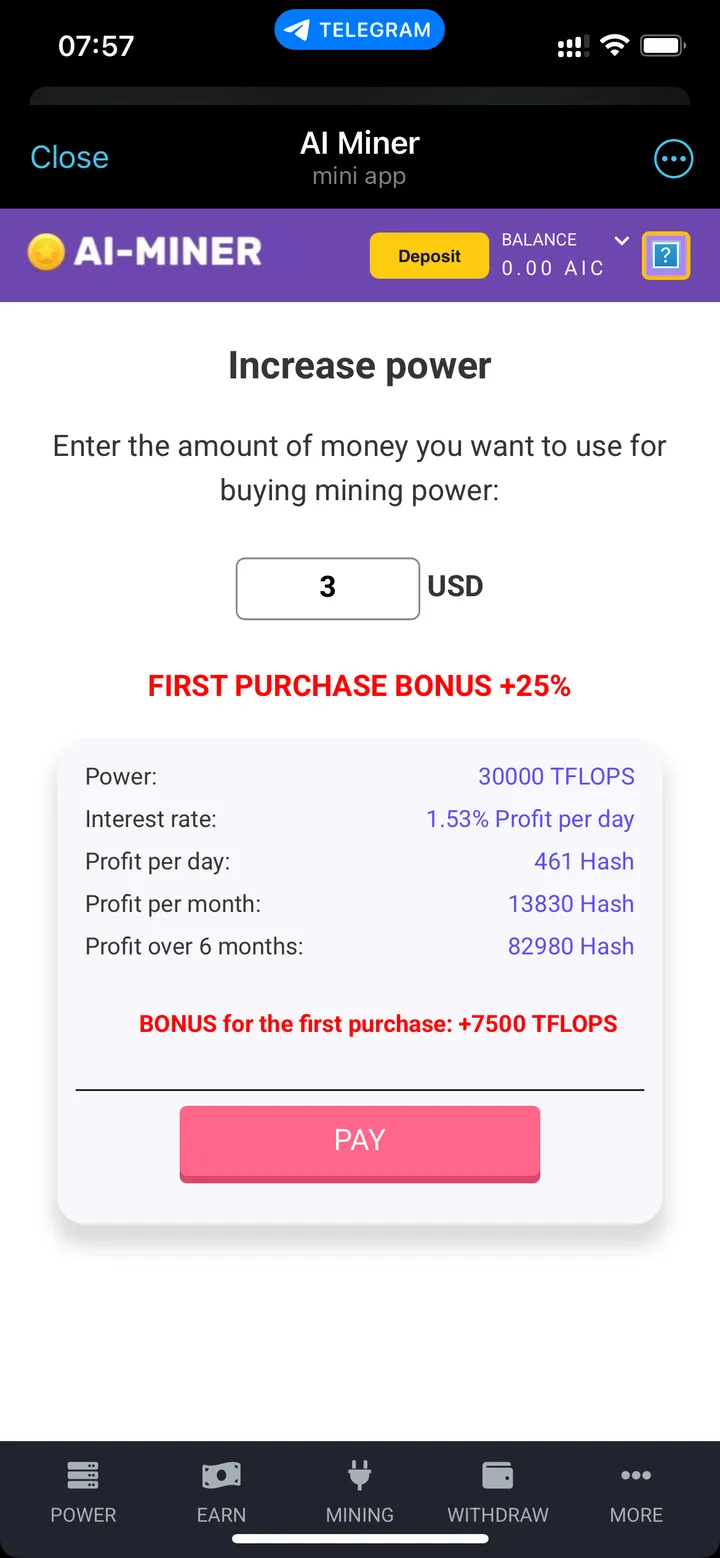Tap the 1.53% Profit per day rate
Image resolution: width=720 pixels, height=1558 pixels.
click(x=530, y=819)
